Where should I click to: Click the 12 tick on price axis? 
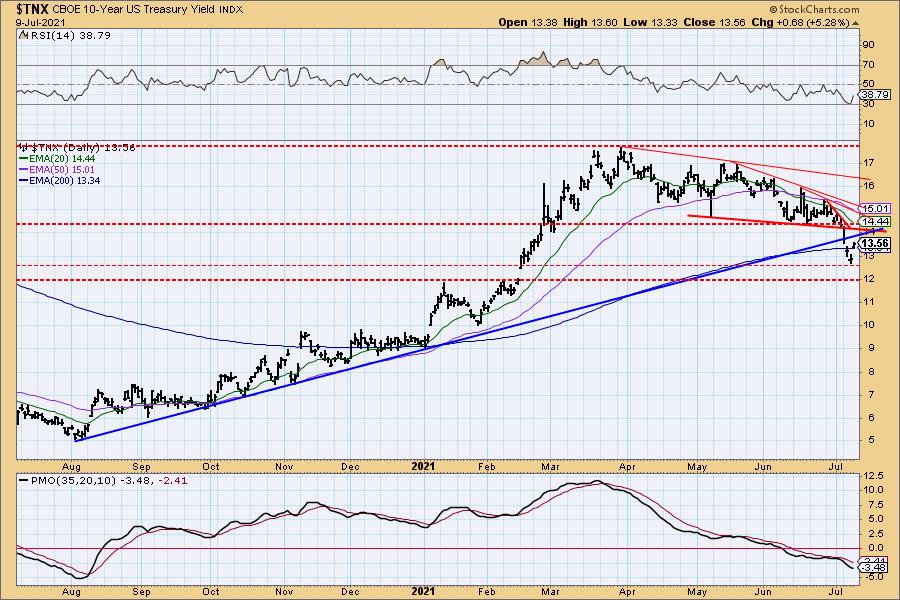(868, 278)
